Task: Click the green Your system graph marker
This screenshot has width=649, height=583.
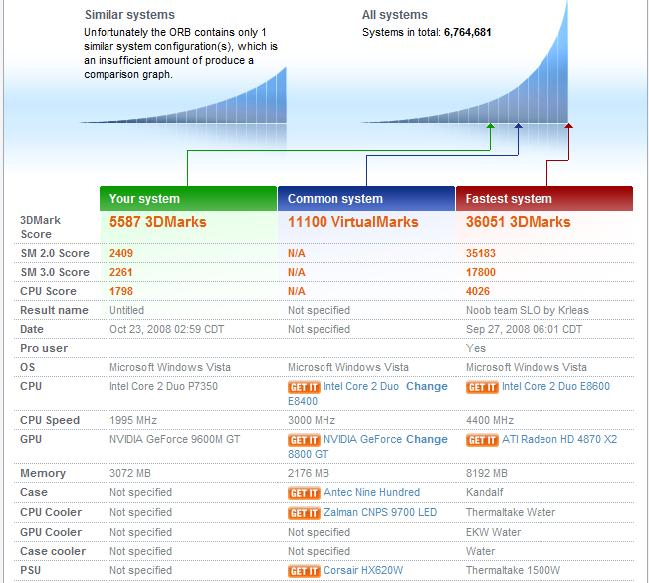Action: click(x=490, y=125)
